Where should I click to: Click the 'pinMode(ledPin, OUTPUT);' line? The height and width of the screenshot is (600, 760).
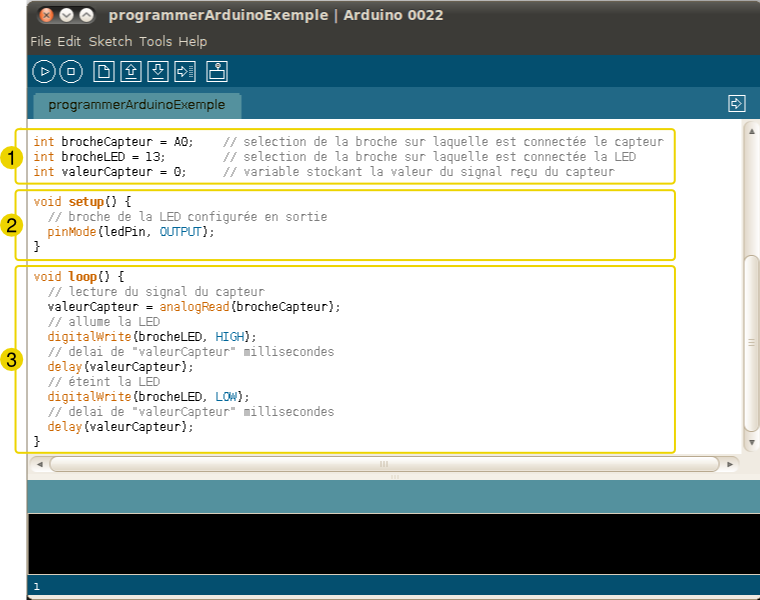(x=131, y=232)
